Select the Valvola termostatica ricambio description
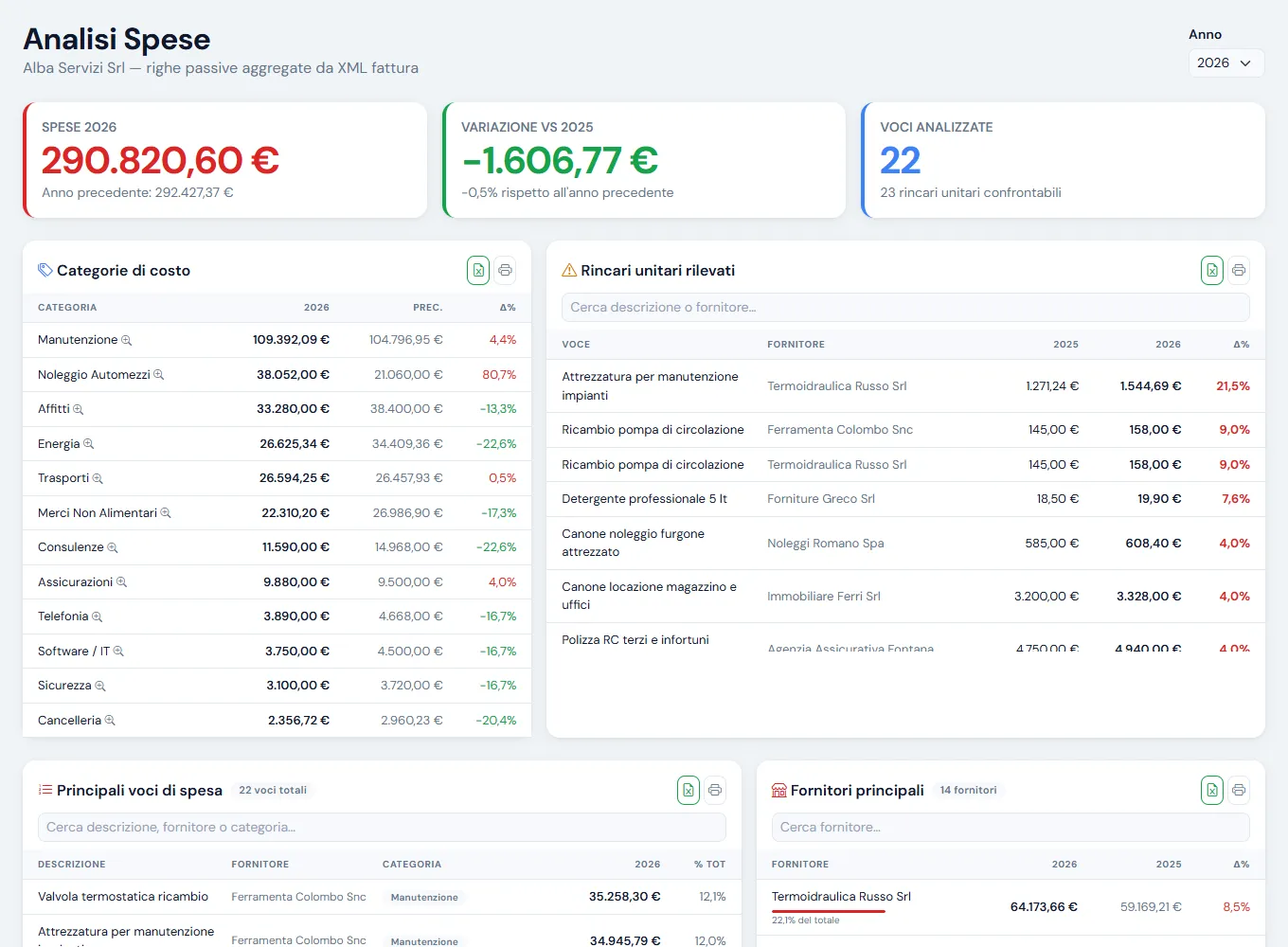The height and width of the screenshot is (947, 1288). pos(123,897)
